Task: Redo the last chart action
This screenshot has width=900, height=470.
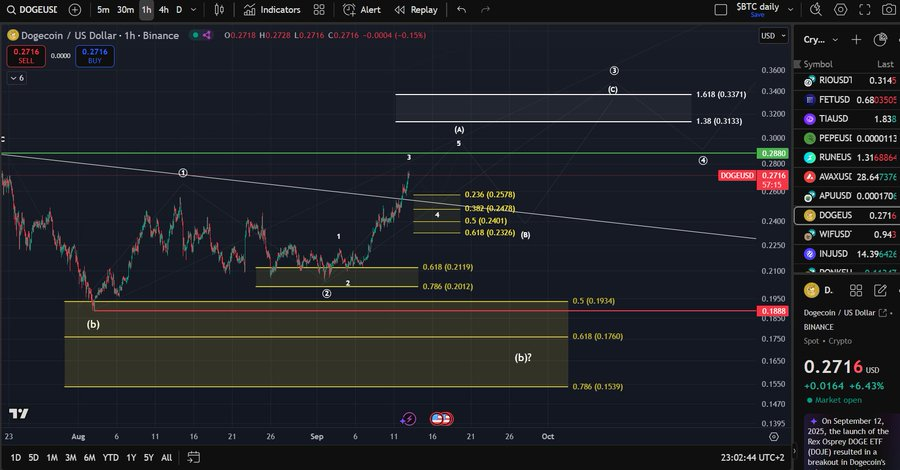Action: (486, 10)
